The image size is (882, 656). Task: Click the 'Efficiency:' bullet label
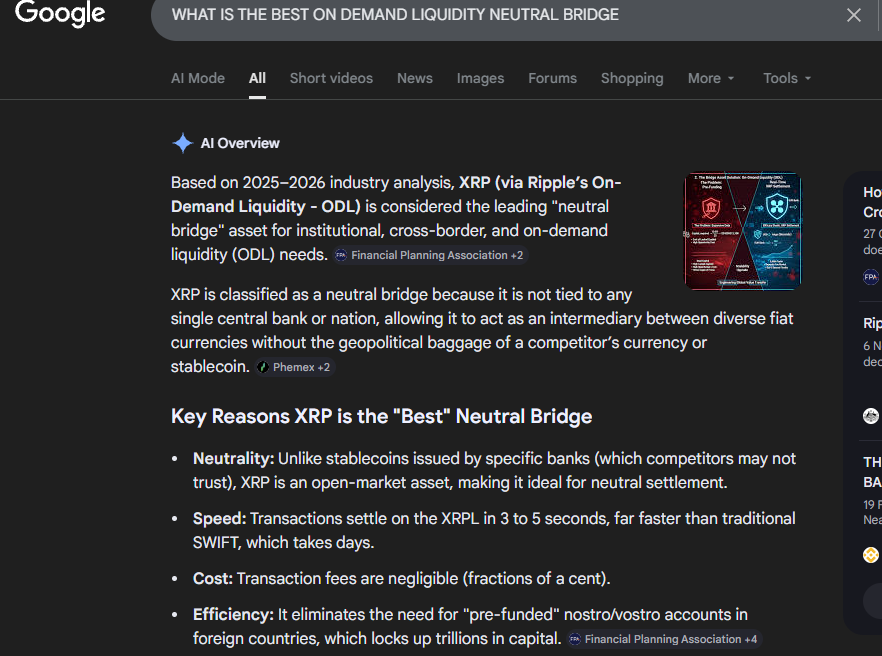233,614
